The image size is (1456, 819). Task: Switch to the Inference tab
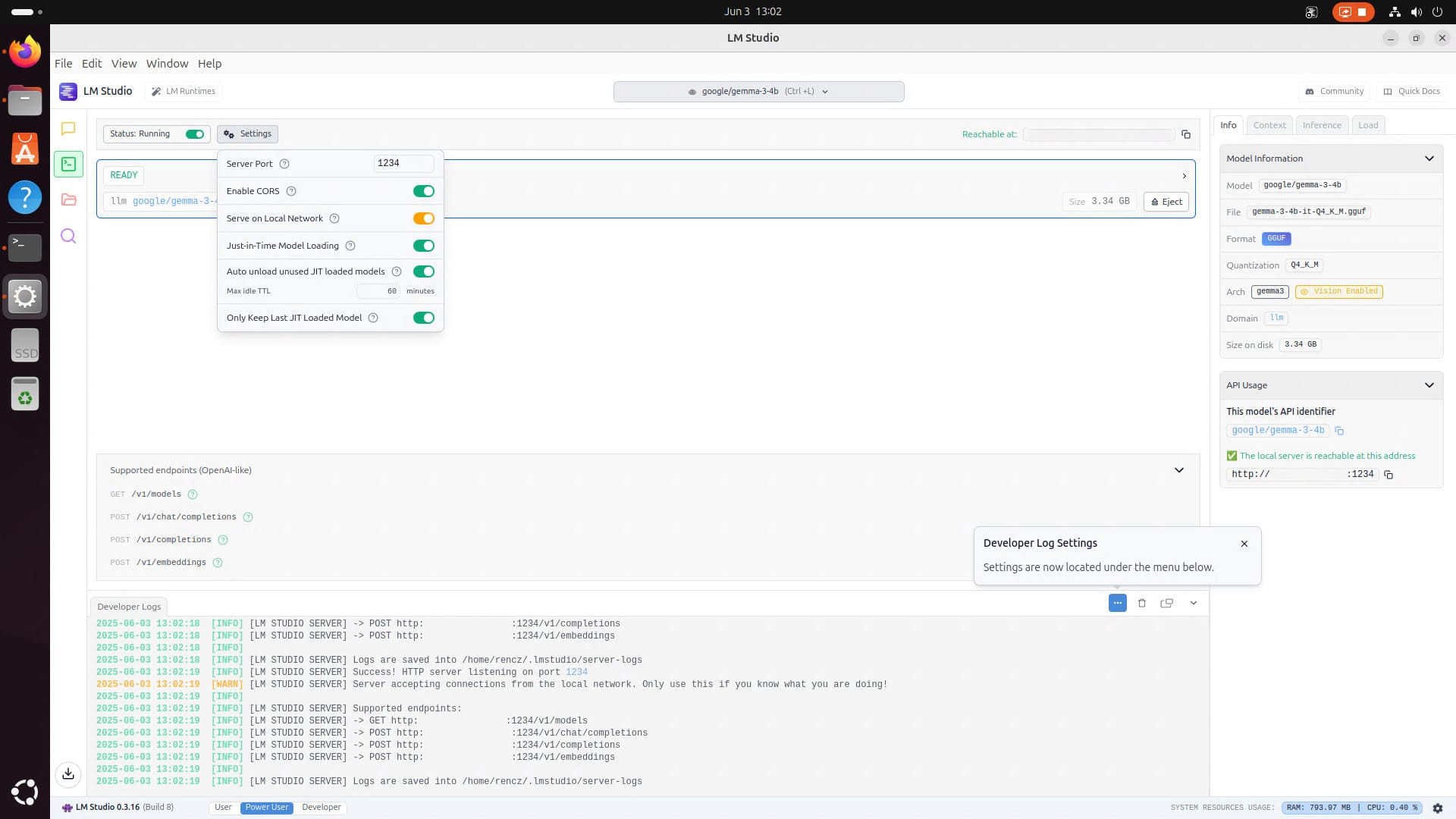coord(1322,125)
